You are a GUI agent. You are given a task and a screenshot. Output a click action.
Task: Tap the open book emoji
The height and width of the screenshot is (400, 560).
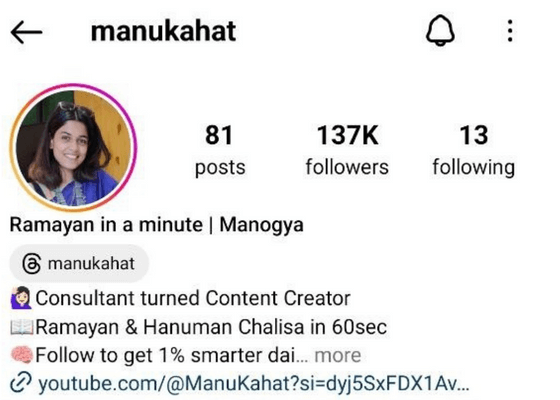[22, 327]
